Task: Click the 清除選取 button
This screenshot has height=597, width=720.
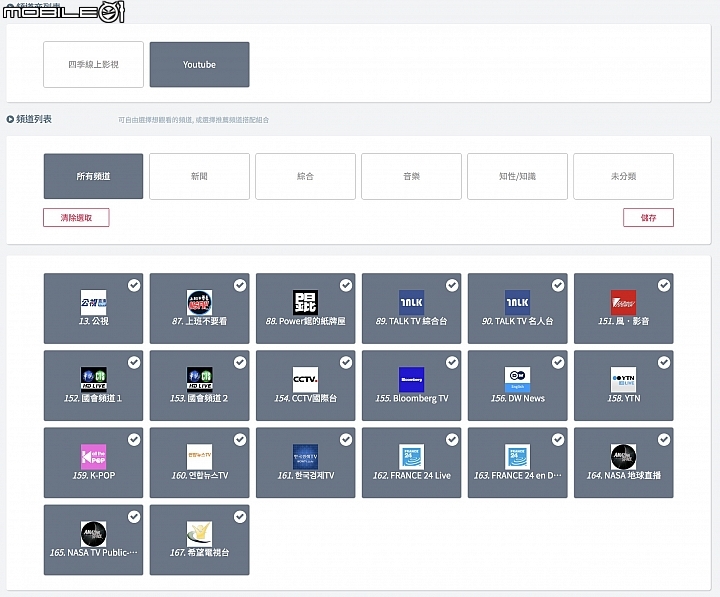Action: [76, 217]
